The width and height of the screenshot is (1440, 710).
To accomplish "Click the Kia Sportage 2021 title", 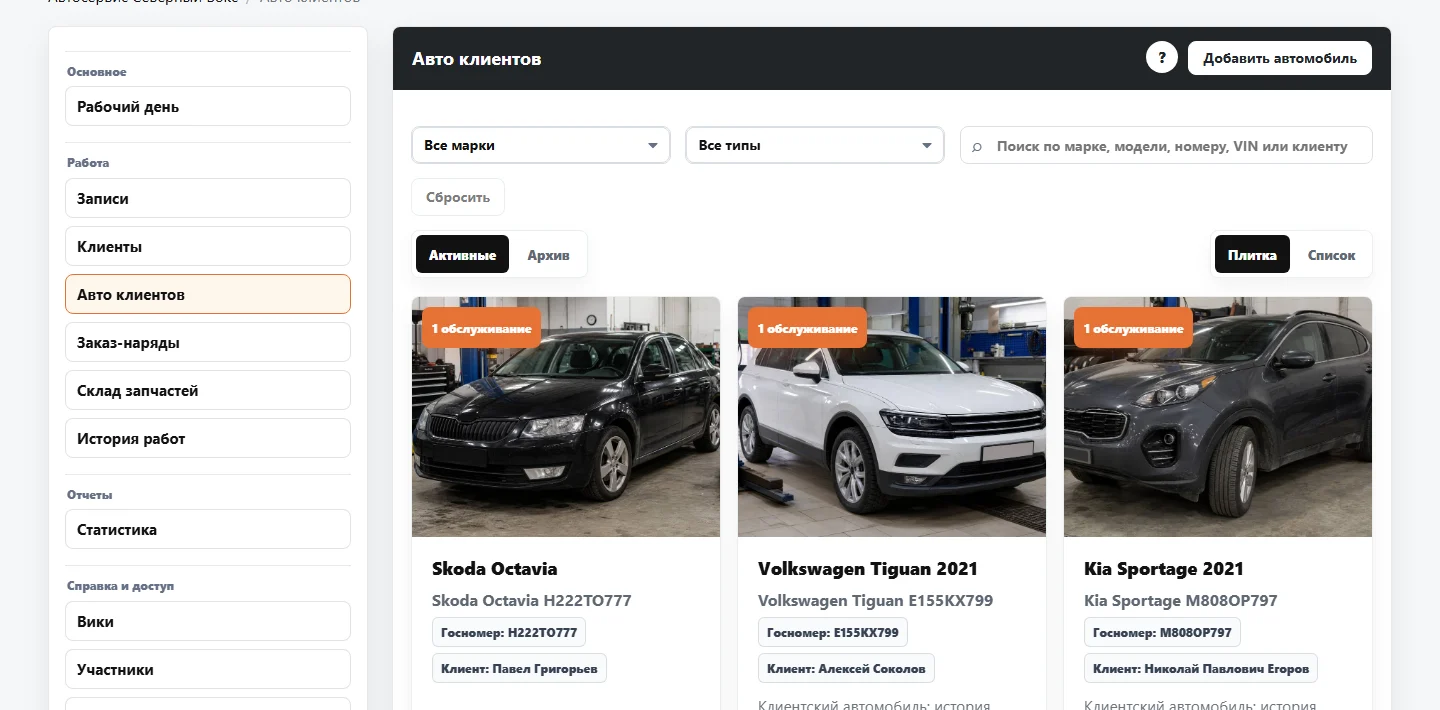I will (x=1164, y=569).
